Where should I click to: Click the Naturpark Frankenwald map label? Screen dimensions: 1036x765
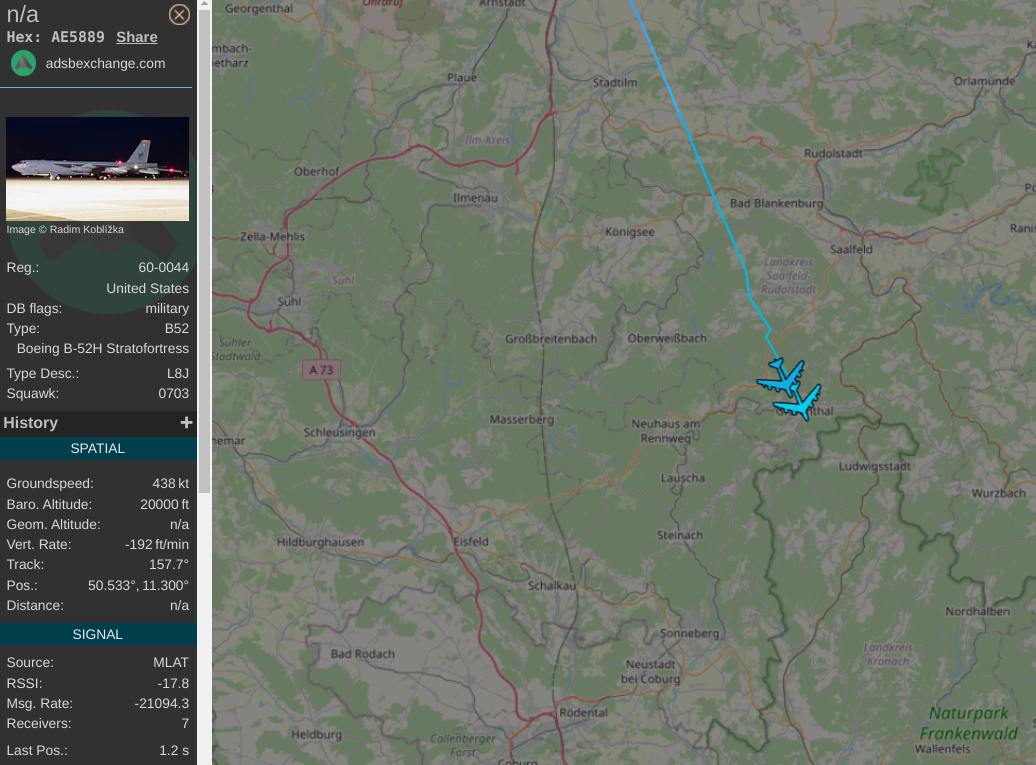(969, 723)
